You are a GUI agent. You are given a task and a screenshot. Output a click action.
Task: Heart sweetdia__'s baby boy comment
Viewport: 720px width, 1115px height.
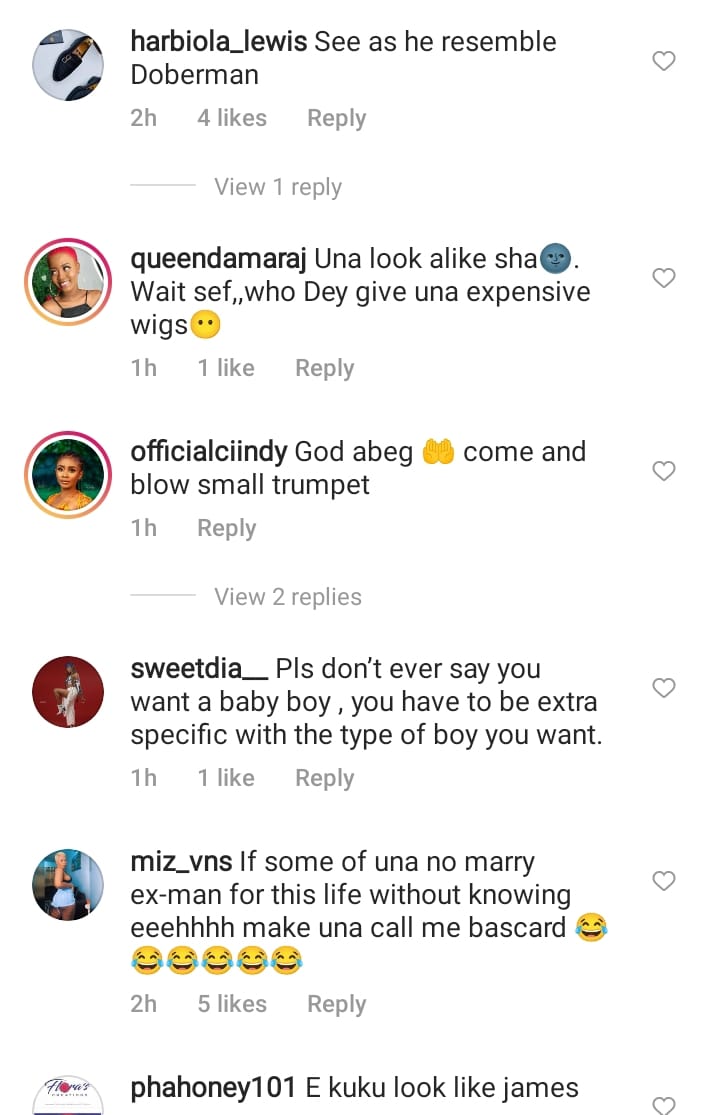point(664,688)
